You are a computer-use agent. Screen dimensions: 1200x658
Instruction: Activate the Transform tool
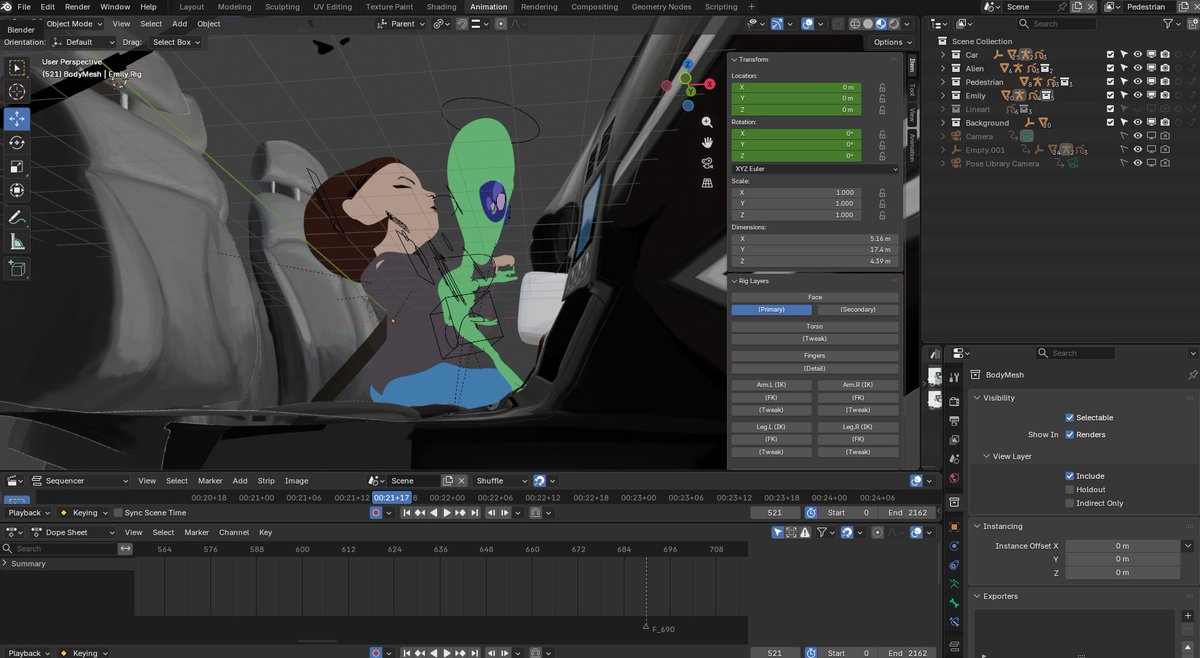17,190
